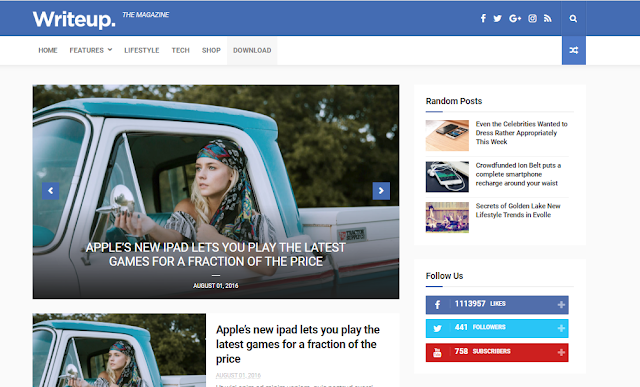
Task: Click the 441 Followers Twitter button
Action: 497,328
